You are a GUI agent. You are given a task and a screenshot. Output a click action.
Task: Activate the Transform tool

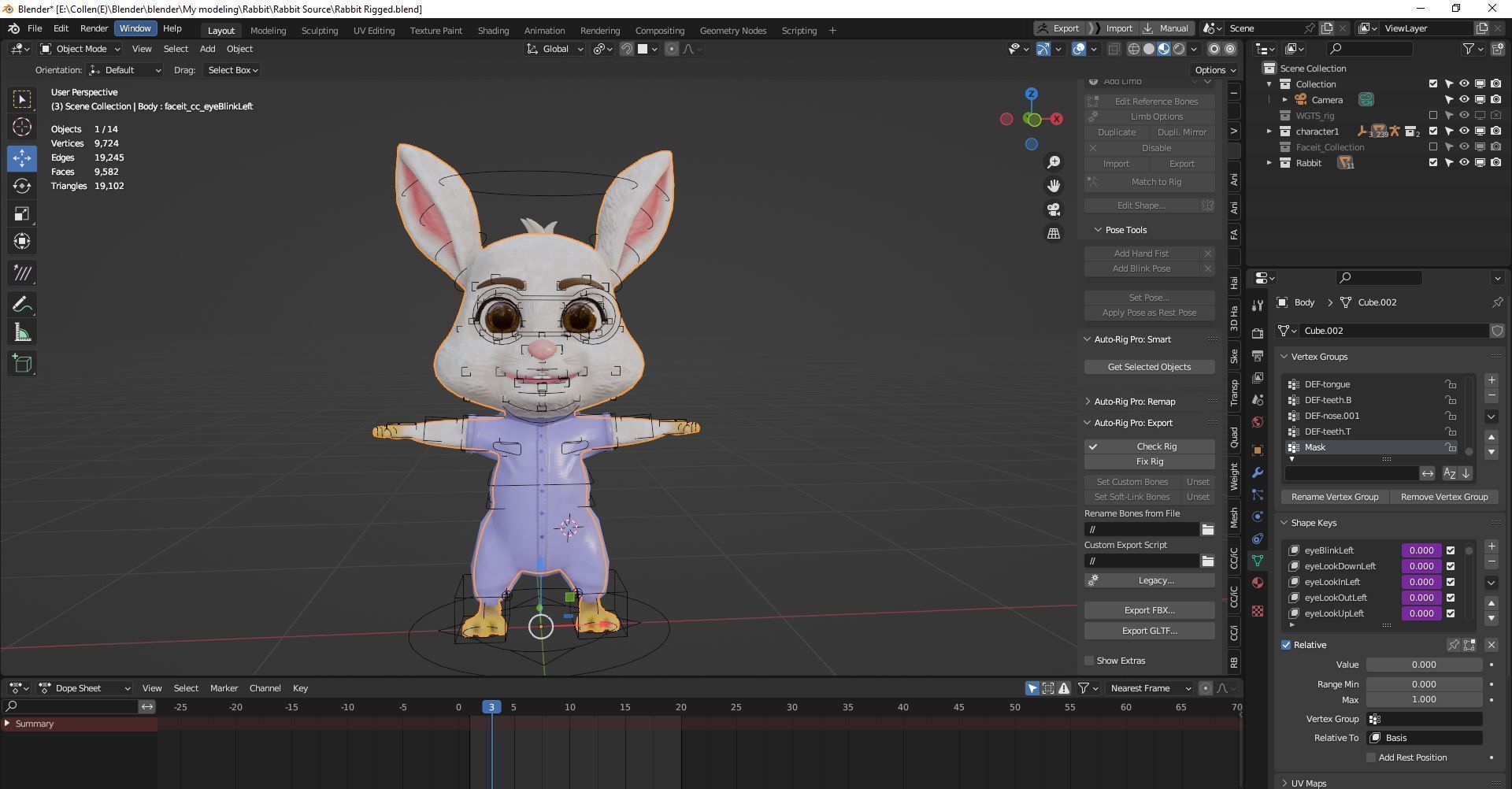pyautogui.click(x=22, y=241)
